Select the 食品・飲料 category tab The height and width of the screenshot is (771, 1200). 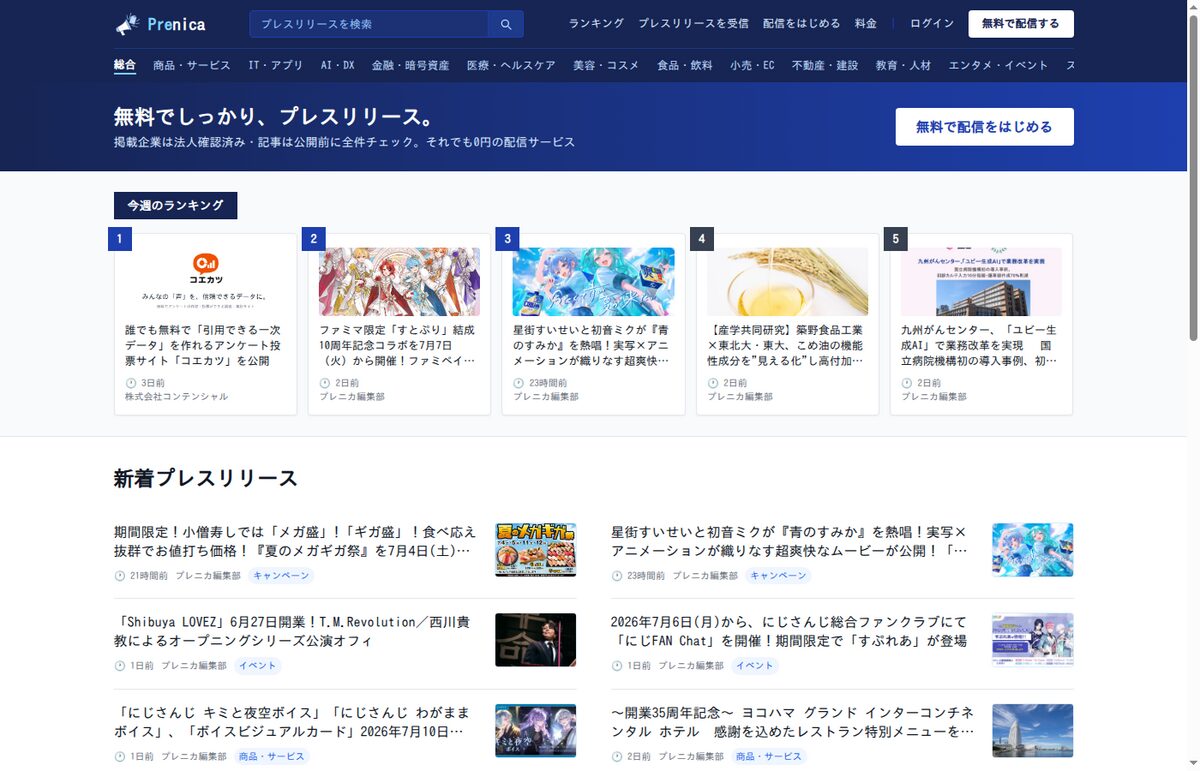pyautogui.click(x=685, y=65)
